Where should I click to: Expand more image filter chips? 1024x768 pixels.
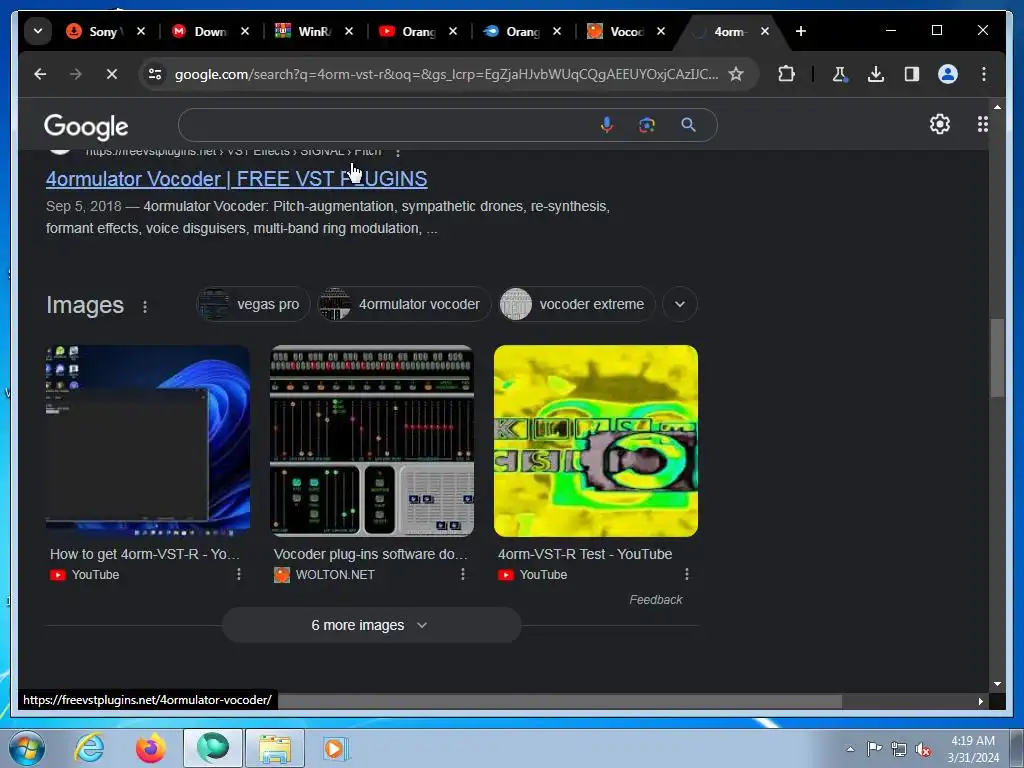pos(680,304)
